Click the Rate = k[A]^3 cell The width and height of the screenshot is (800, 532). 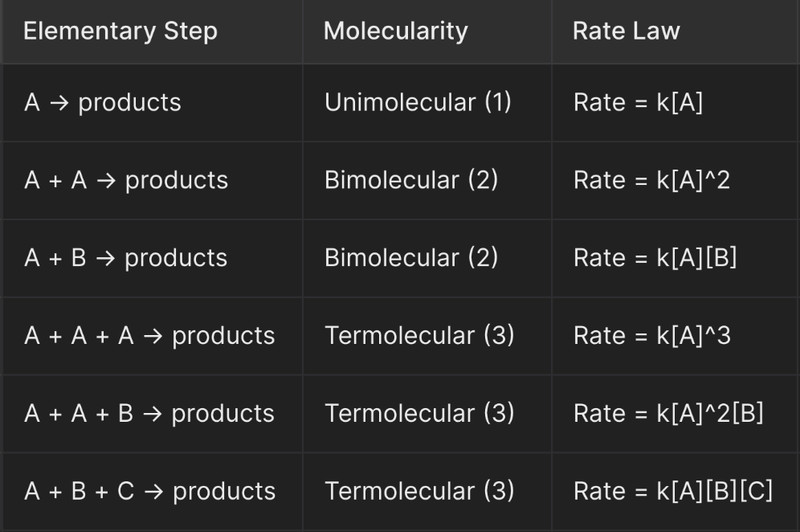point(652,336)
